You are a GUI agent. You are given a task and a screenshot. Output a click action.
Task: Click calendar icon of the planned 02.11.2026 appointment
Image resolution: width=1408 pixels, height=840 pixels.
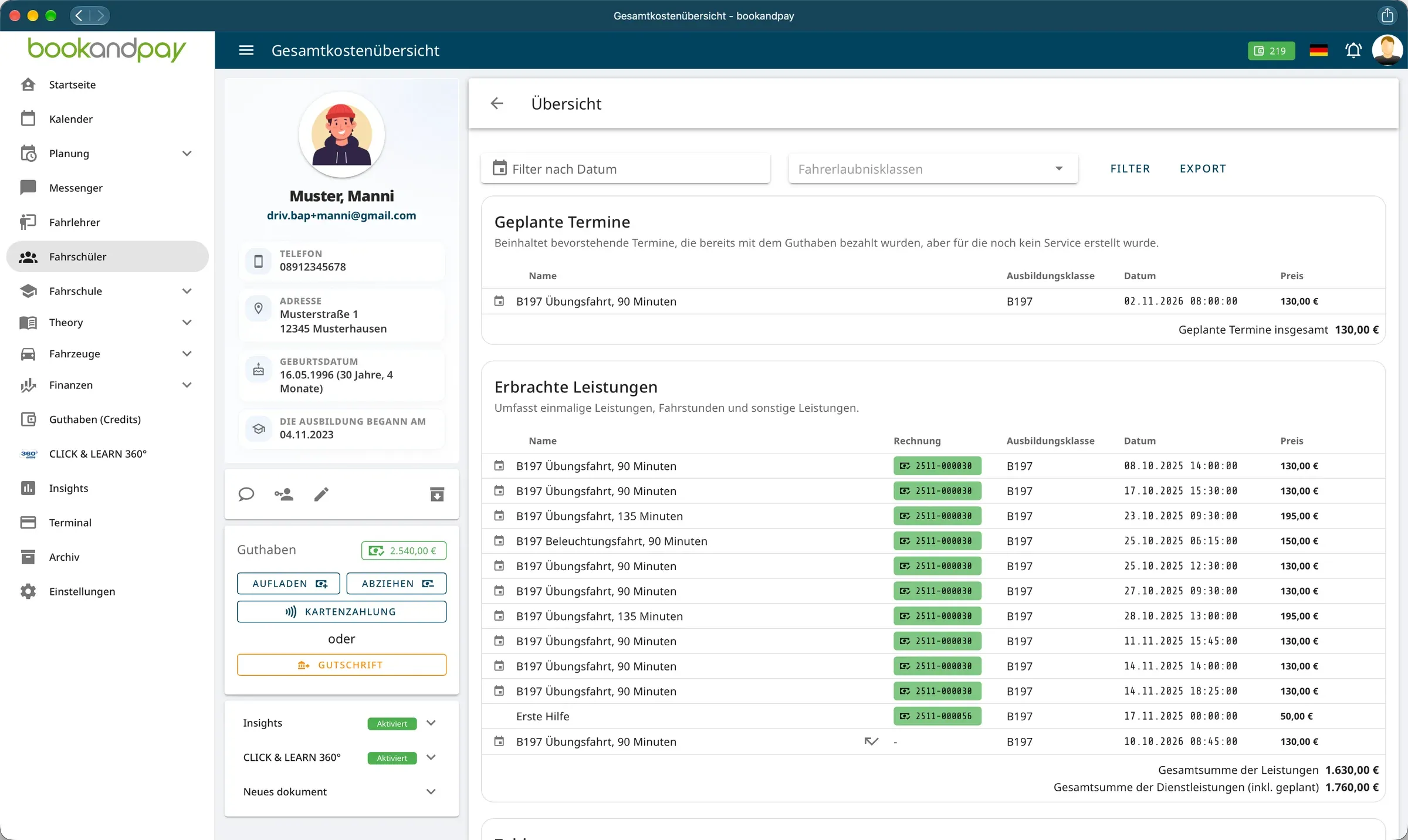pos(499,301)
